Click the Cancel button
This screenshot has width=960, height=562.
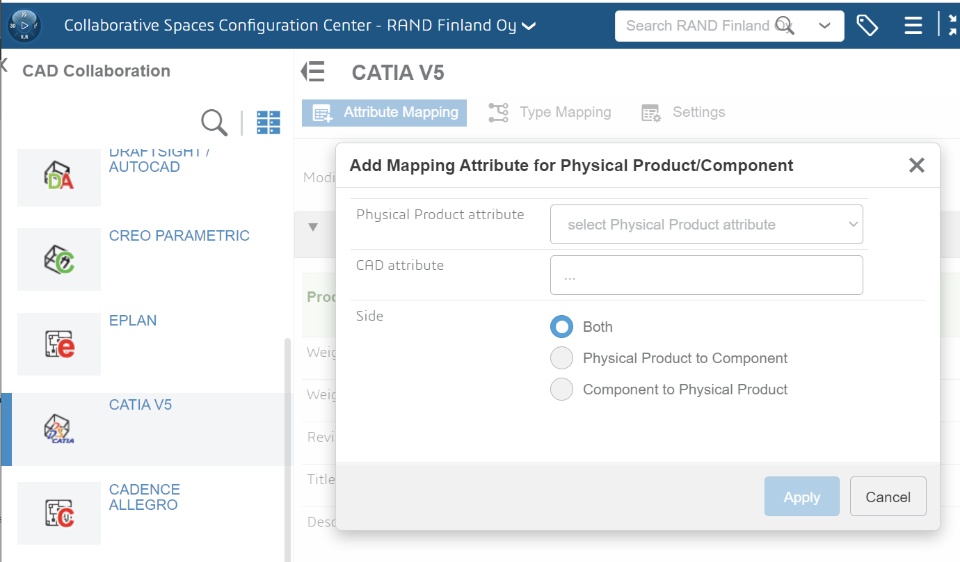[888, 496]
